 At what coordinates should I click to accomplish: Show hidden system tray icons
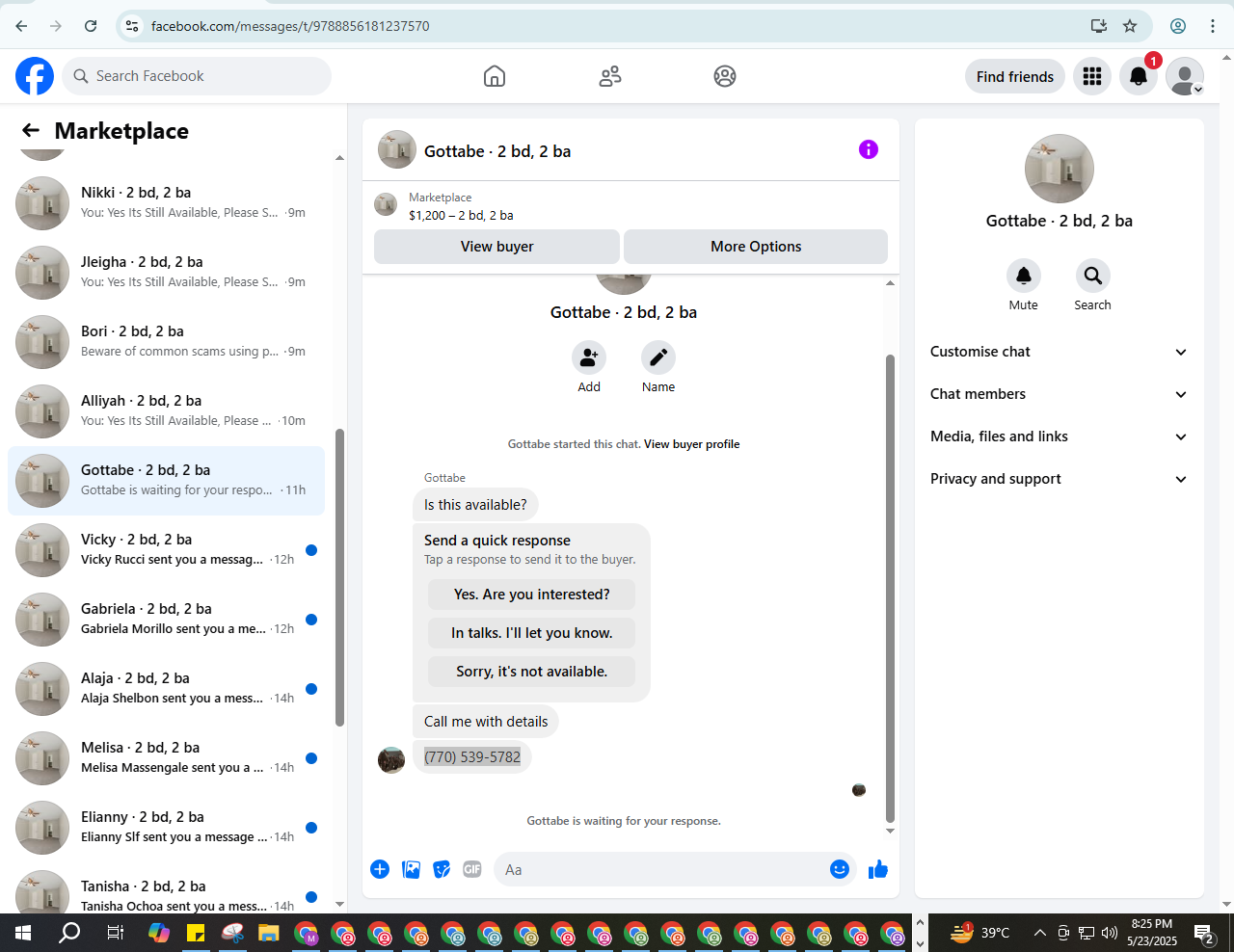point(1039,933)
